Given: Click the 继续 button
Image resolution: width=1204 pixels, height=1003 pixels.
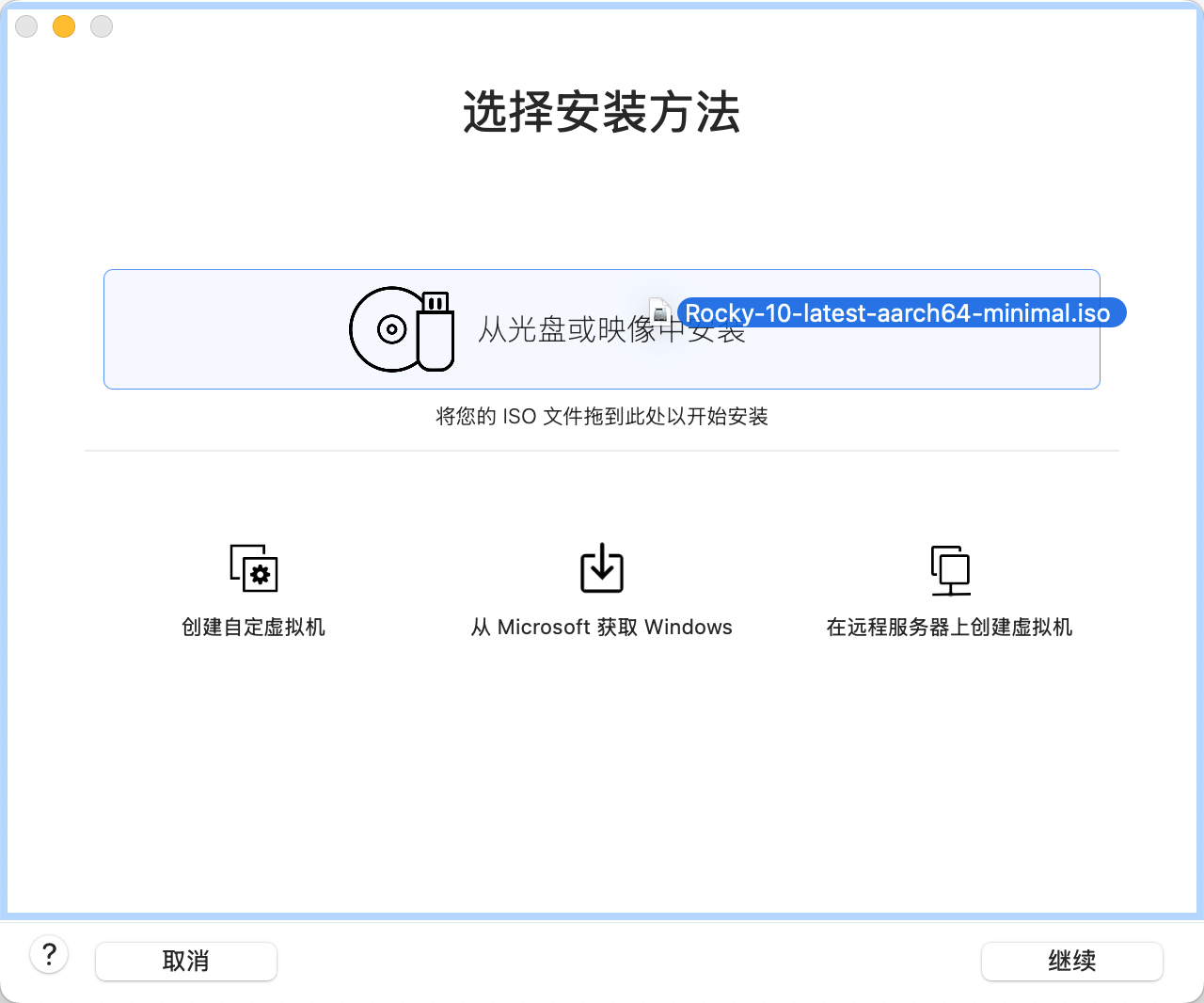Looking at the screenshot, I should [1072, 961].
